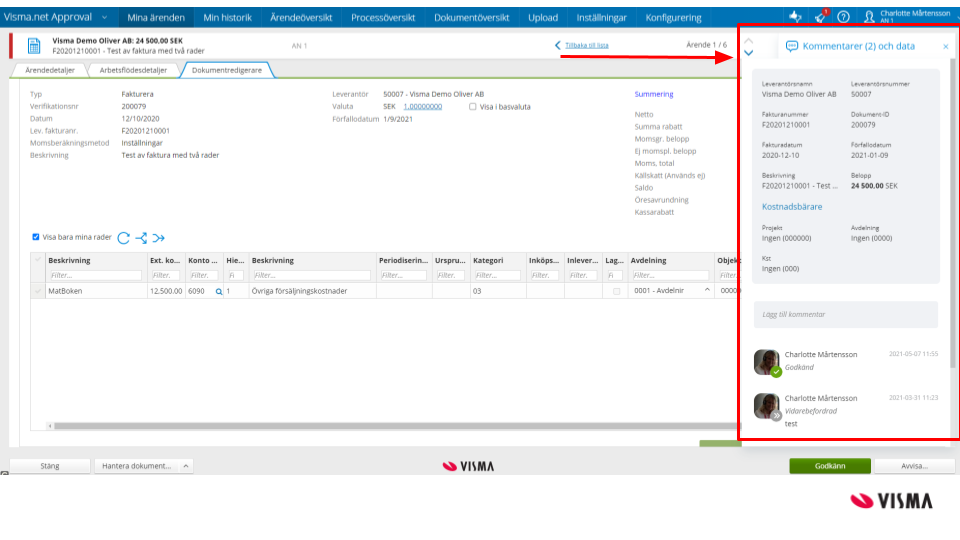Click the comments speech bubble icon

(x=792, y=46)
